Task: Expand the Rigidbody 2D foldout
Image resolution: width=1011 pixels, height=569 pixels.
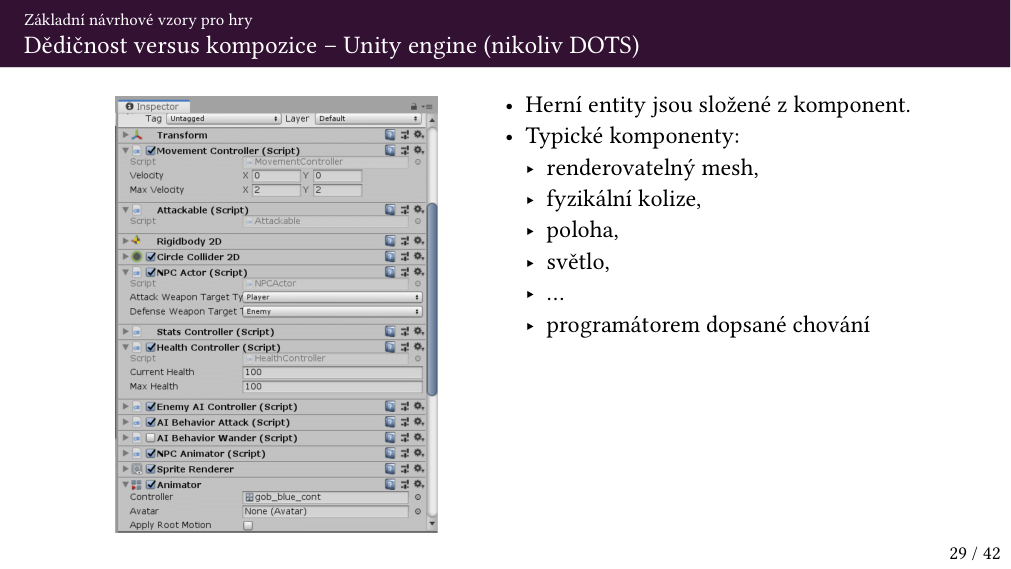Action: click(126, 241)
